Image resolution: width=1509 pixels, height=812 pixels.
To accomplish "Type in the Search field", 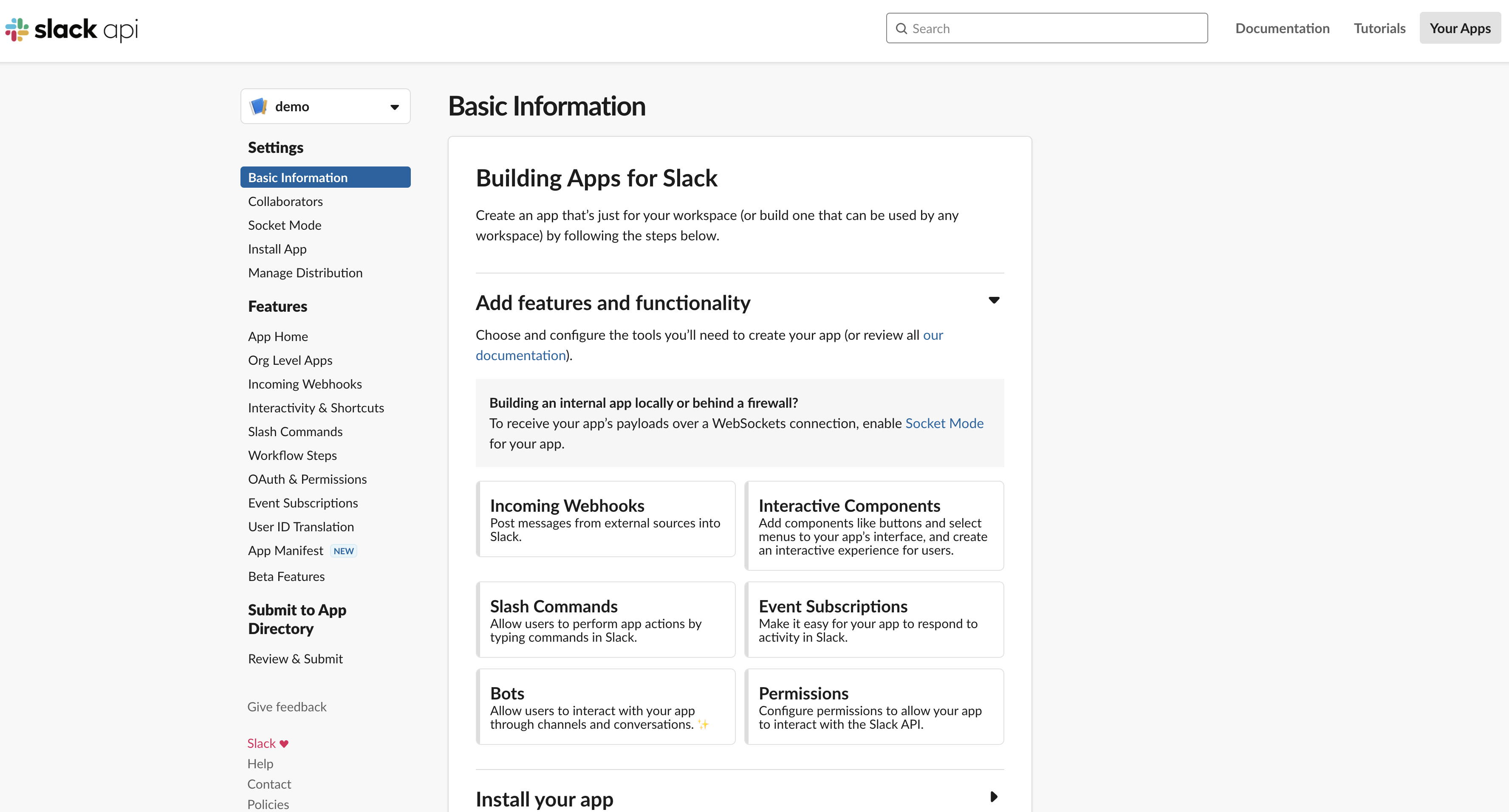I will click(1054, 29).
